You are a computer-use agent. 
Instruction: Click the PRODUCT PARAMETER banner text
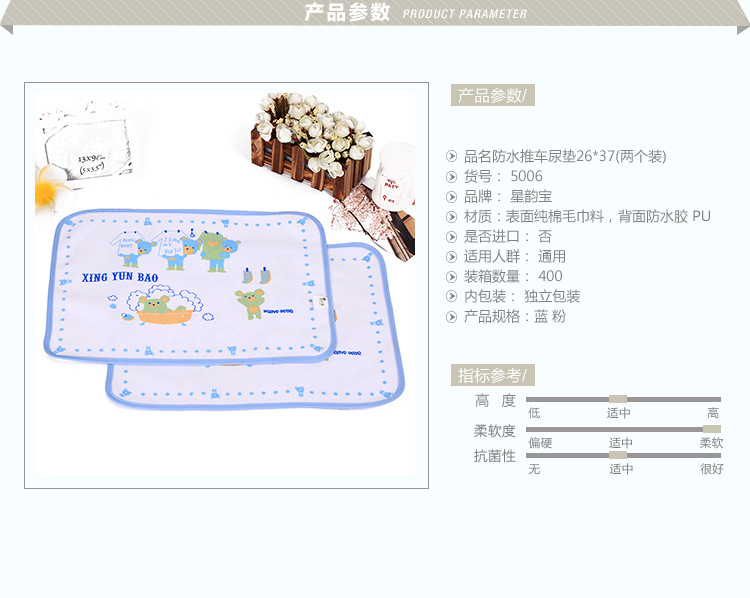point(464,14)
